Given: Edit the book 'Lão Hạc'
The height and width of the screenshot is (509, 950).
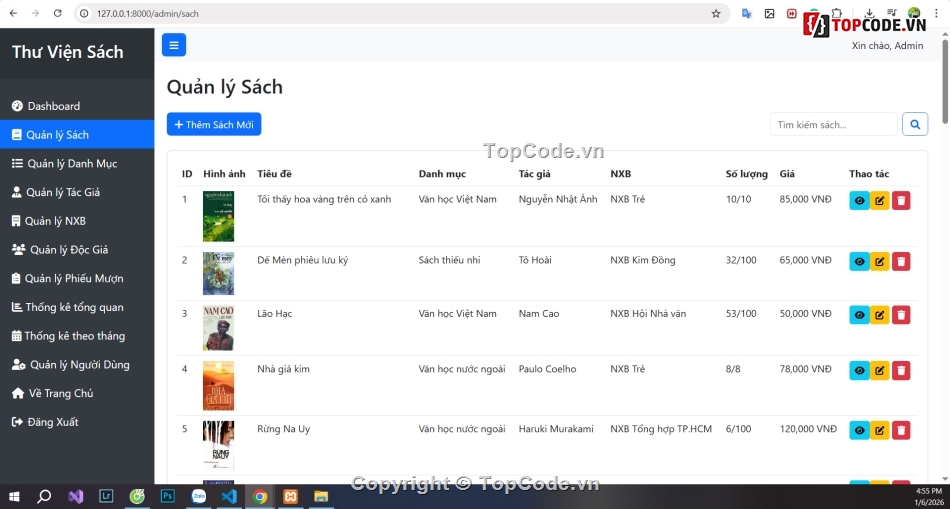Looking at the screenshot, I should pyautogui.click(x=880, y=315).
